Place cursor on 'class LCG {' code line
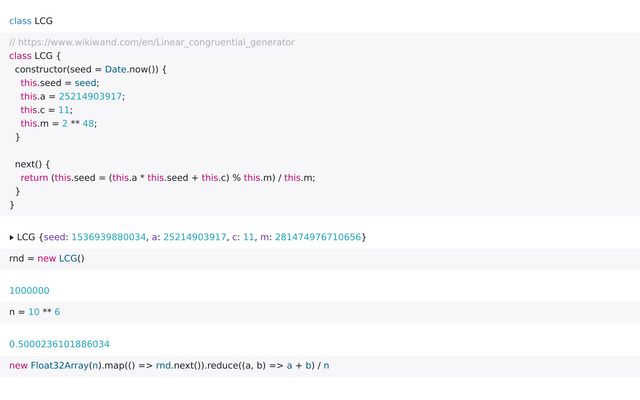640x400 pixels. coord(36,56)
